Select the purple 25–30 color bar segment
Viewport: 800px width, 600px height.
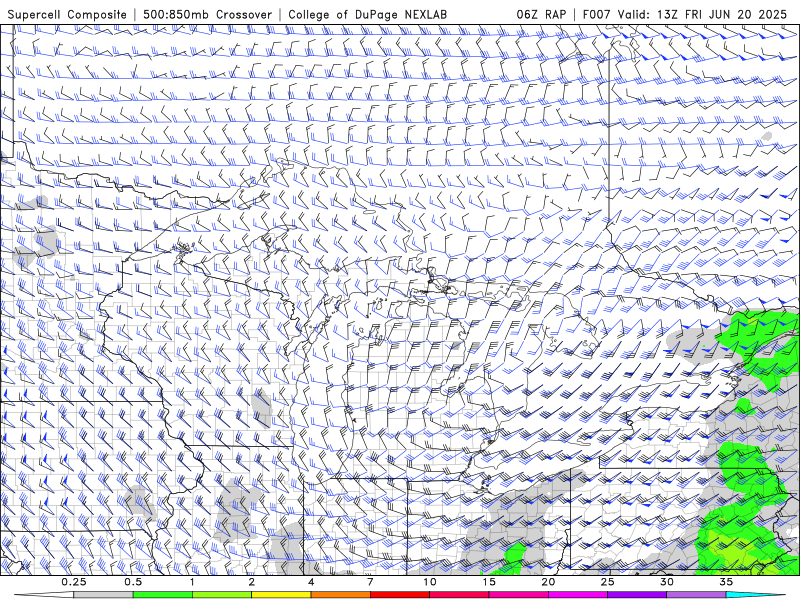(x=637, y=595)
